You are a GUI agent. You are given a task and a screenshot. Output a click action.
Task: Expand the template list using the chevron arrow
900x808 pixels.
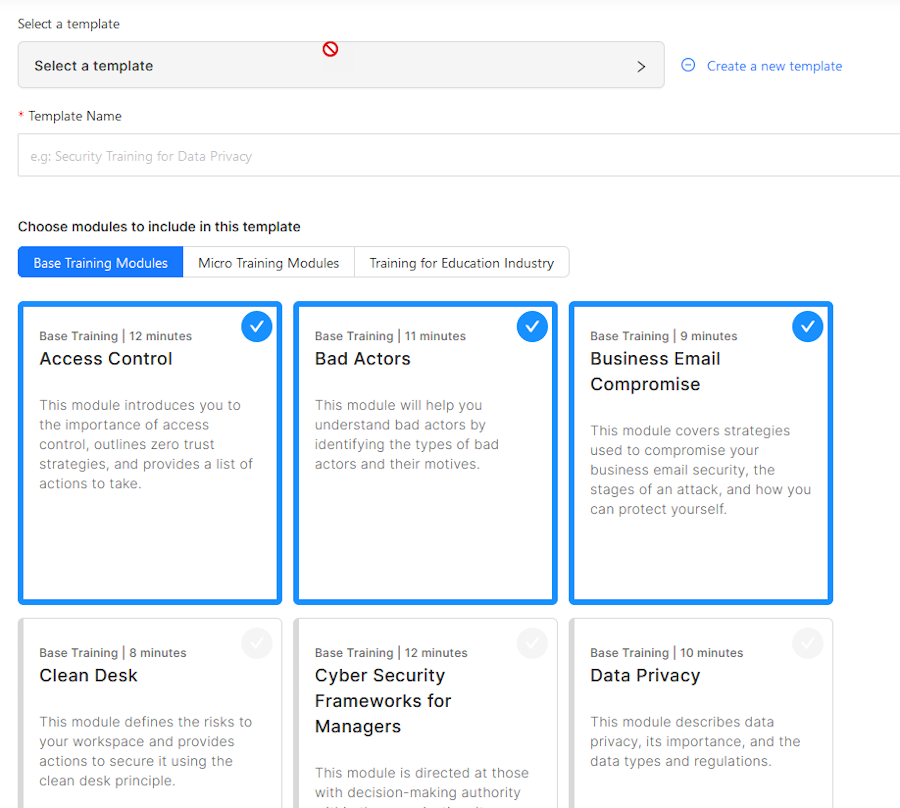[x=641, y=67]
